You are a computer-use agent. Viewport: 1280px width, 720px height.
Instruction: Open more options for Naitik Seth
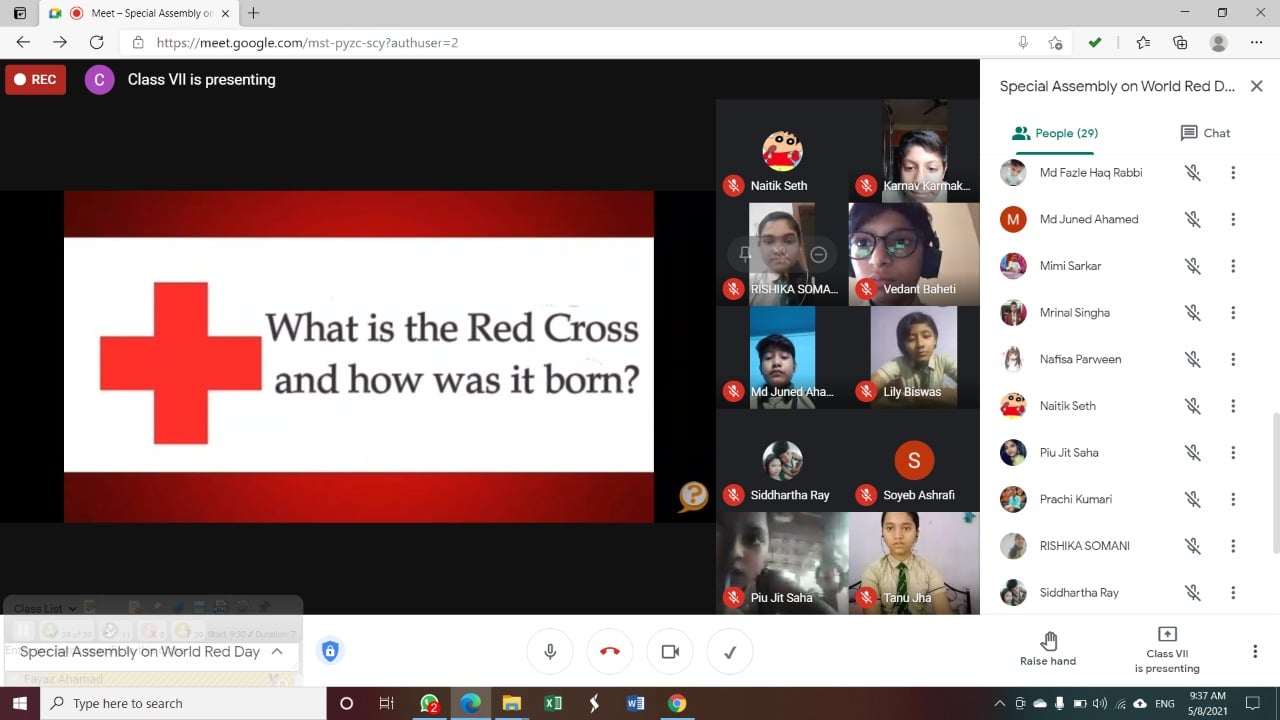[x=1233, y=406]
